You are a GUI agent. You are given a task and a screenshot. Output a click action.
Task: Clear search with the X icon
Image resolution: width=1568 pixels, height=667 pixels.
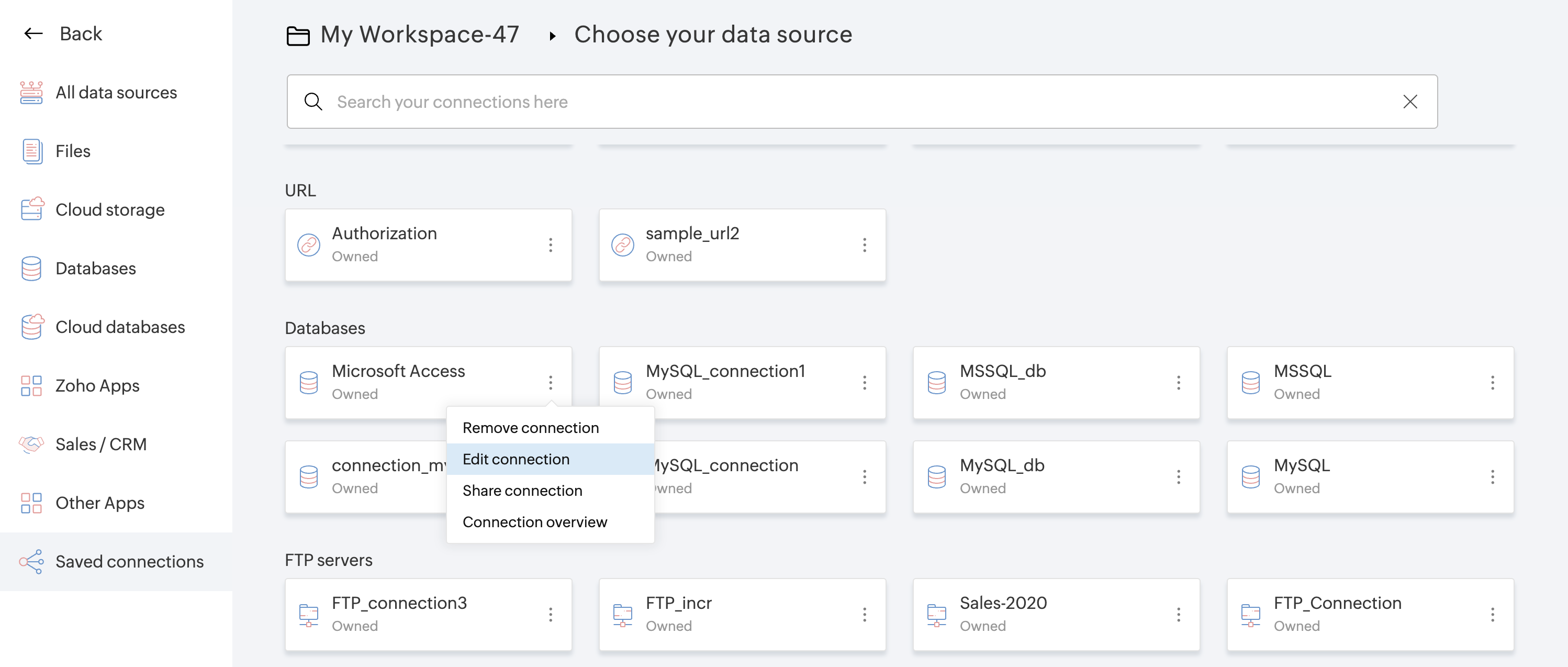(1410, 102)
